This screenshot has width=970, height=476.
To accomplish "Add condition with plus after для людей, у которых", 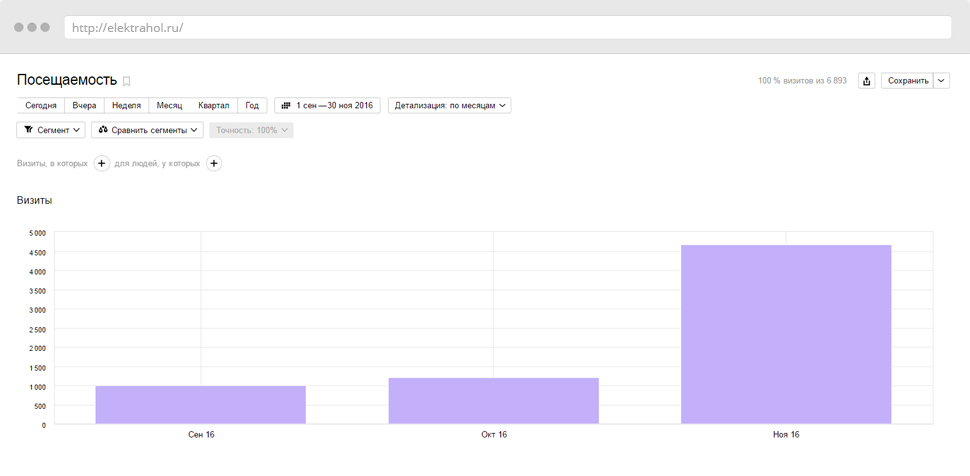I will (x=214, y=163).
